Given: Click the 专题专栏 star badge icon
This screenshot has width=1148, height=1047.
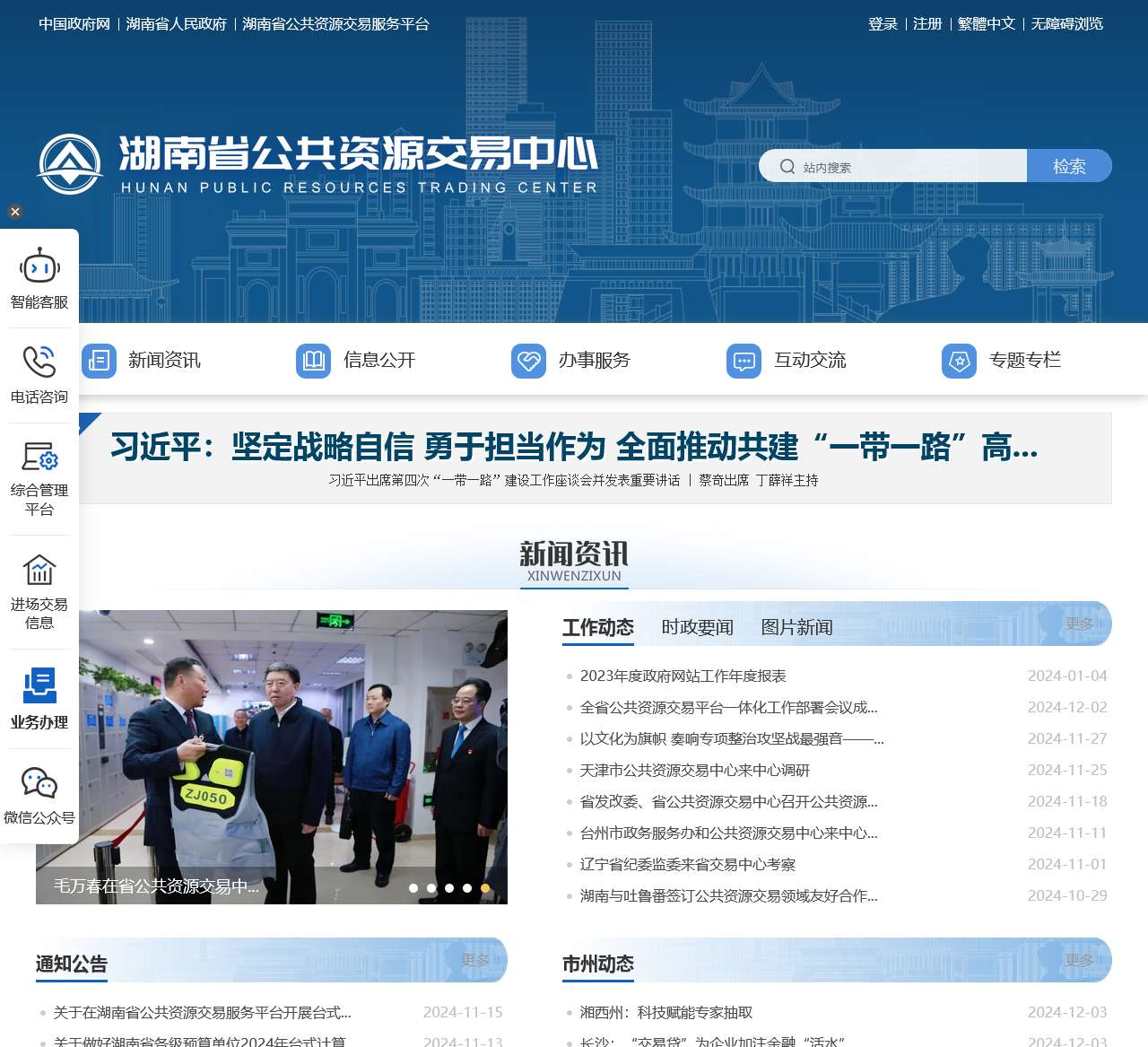Looking at the screenshot, I should point(960,361).
